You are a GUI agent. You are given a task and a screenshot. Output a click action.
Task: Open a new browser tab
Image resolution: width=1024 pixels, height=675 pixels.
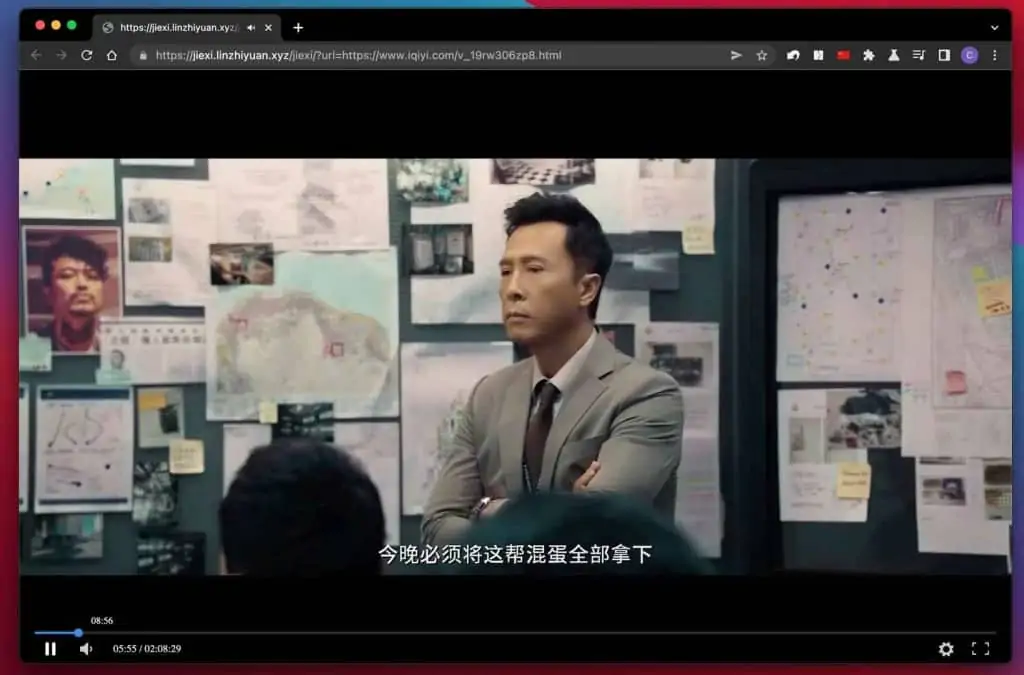(x=297, y=27)
